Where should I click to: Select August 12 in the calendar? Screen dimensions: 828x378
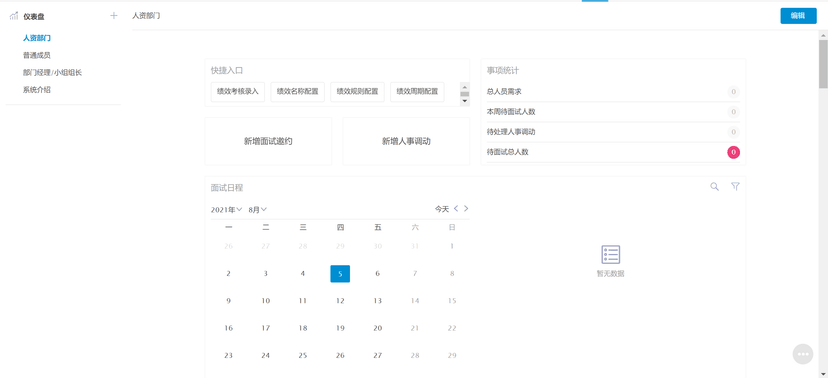(x=340, y=301)
